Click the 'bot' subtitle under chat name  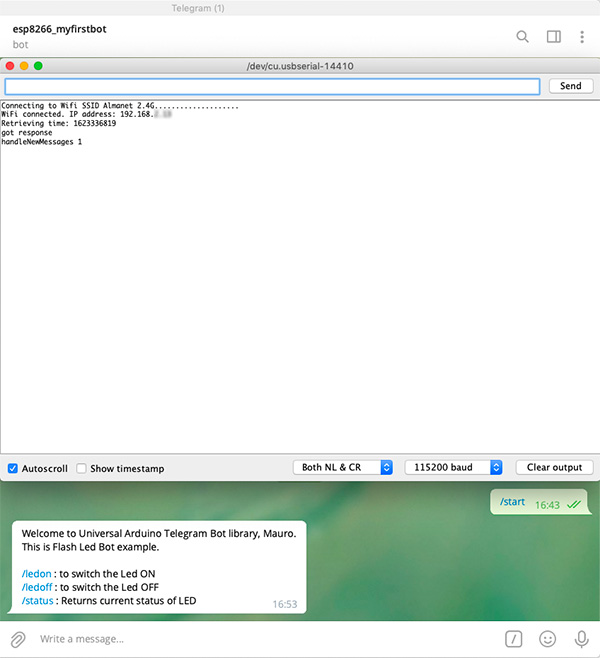tap(21, 44)
